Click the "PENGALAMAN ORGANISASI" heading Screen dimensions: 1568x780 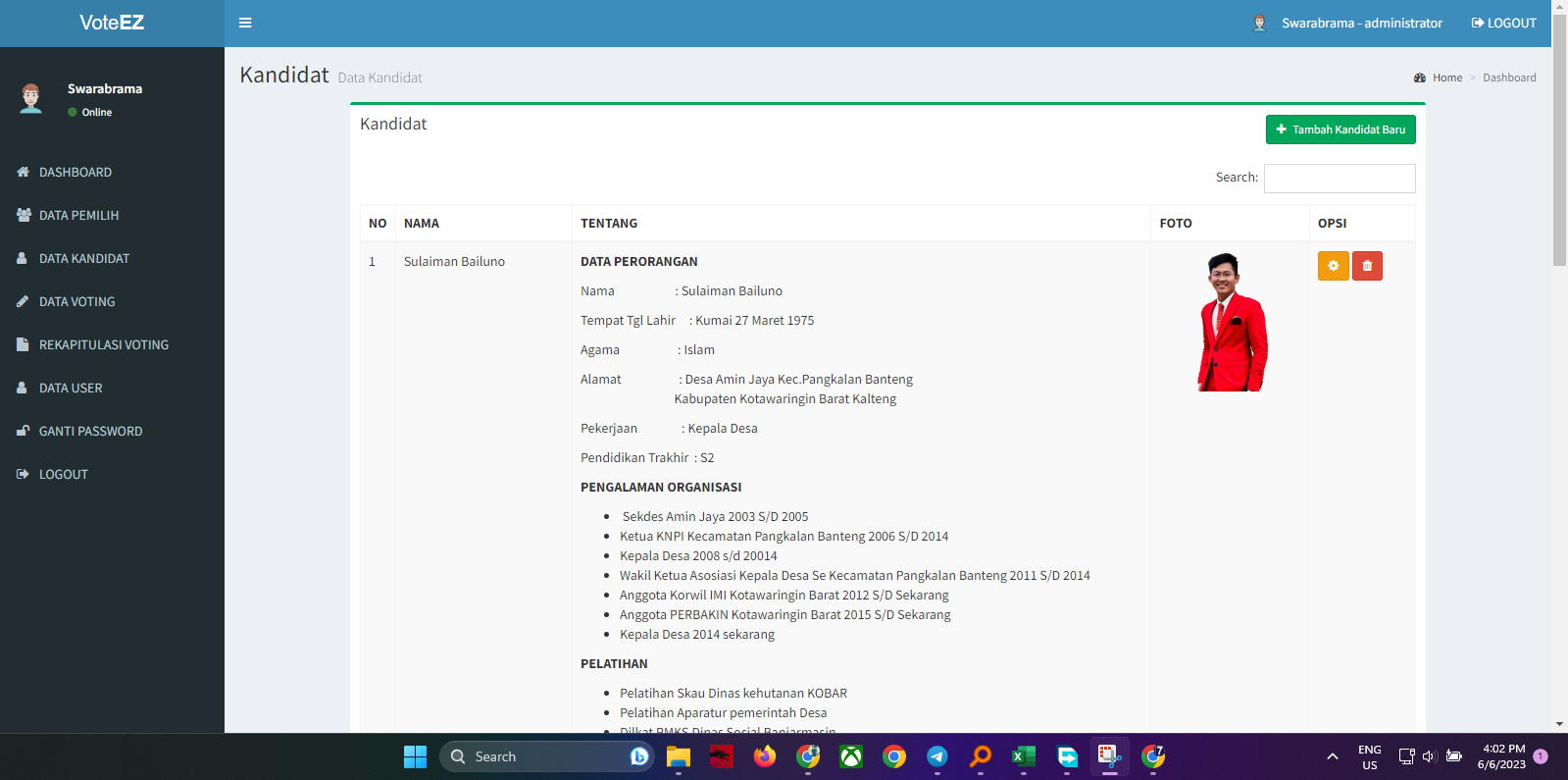pyautogui.click(x=661, y=488)
